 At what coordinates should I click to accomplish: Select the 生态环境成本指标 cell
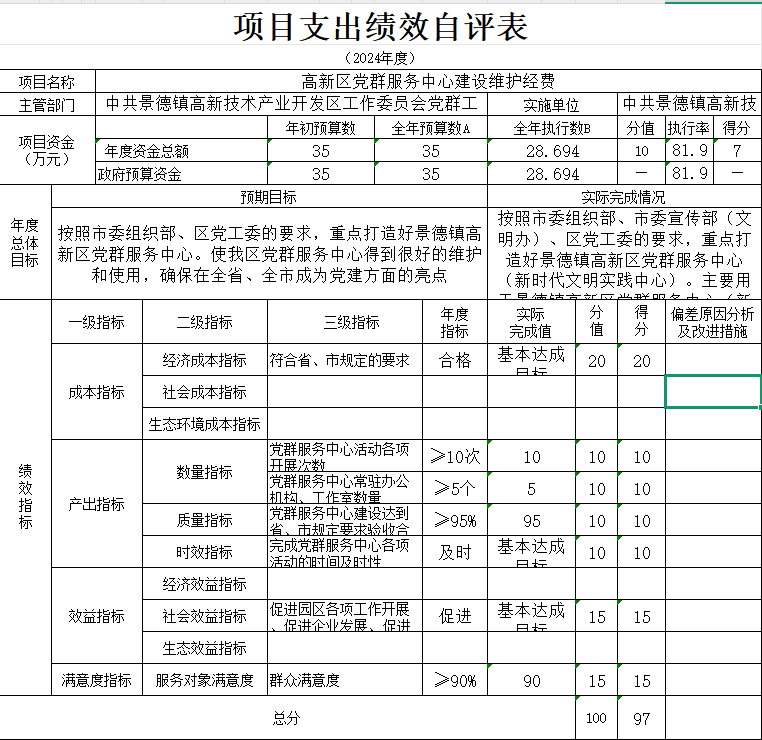(x=204, y=424)
